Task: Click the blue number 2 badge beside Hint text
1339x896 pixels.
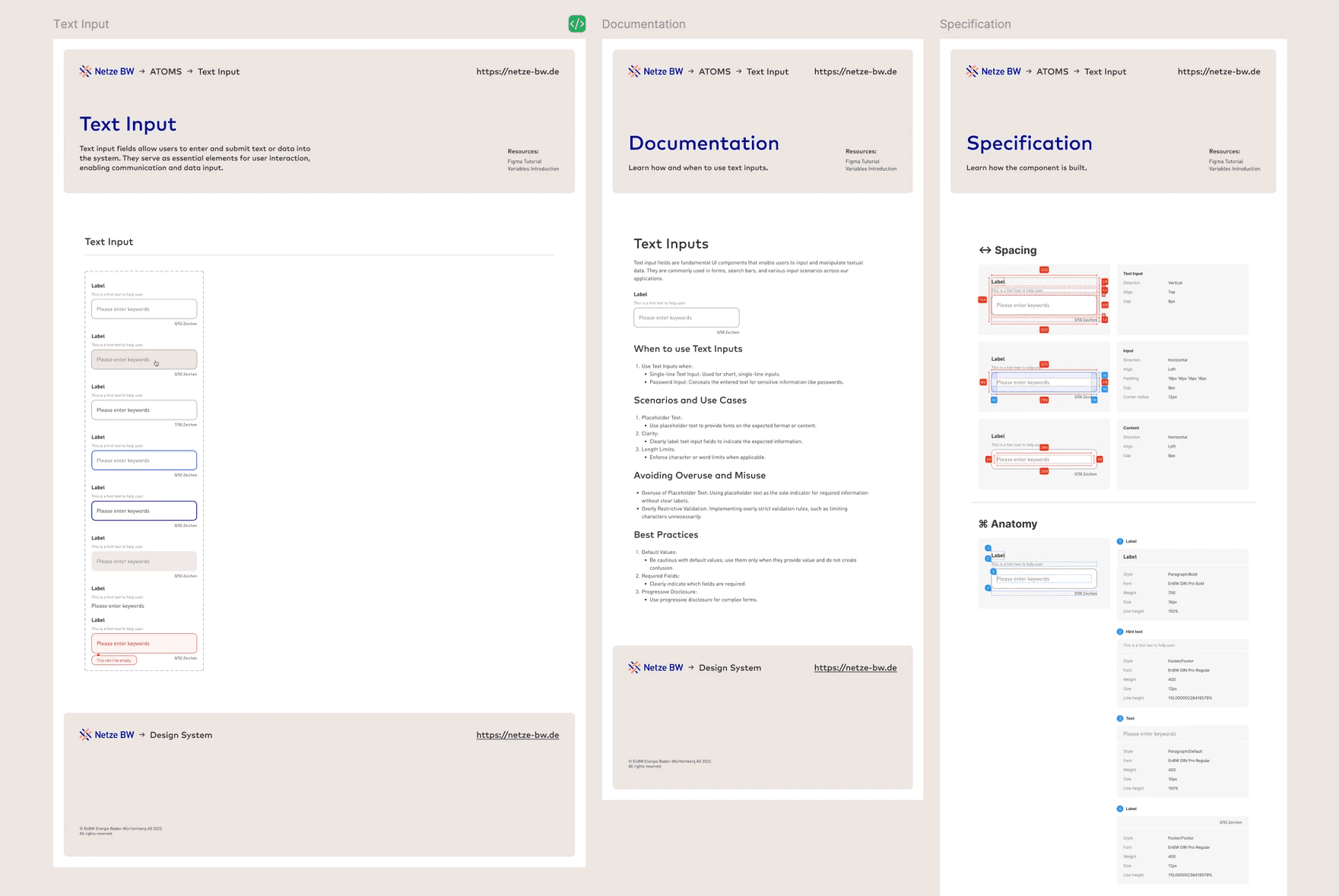Action: tap(1120, 632)
